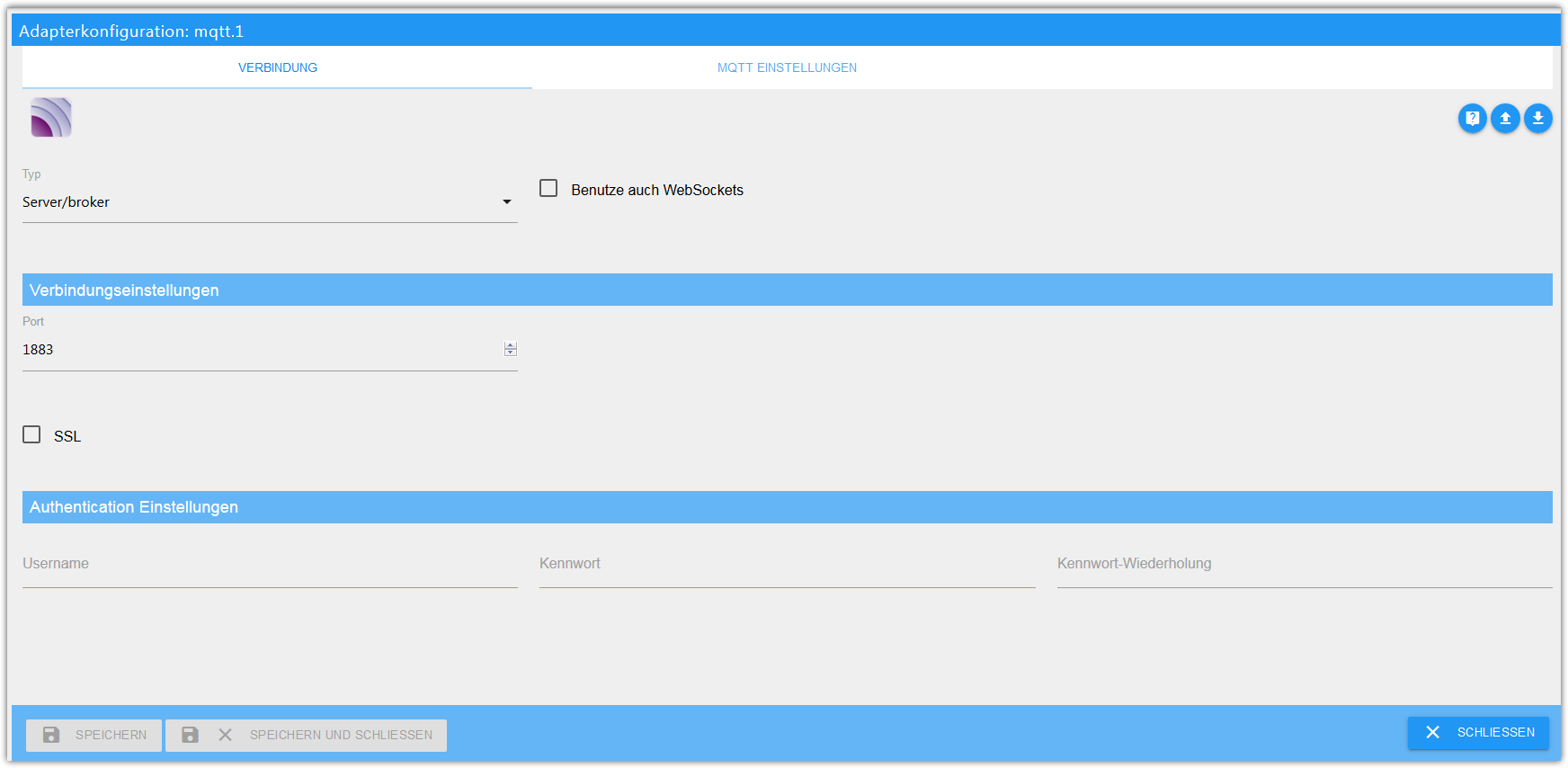Click the Speichern button

coord(94,735)
